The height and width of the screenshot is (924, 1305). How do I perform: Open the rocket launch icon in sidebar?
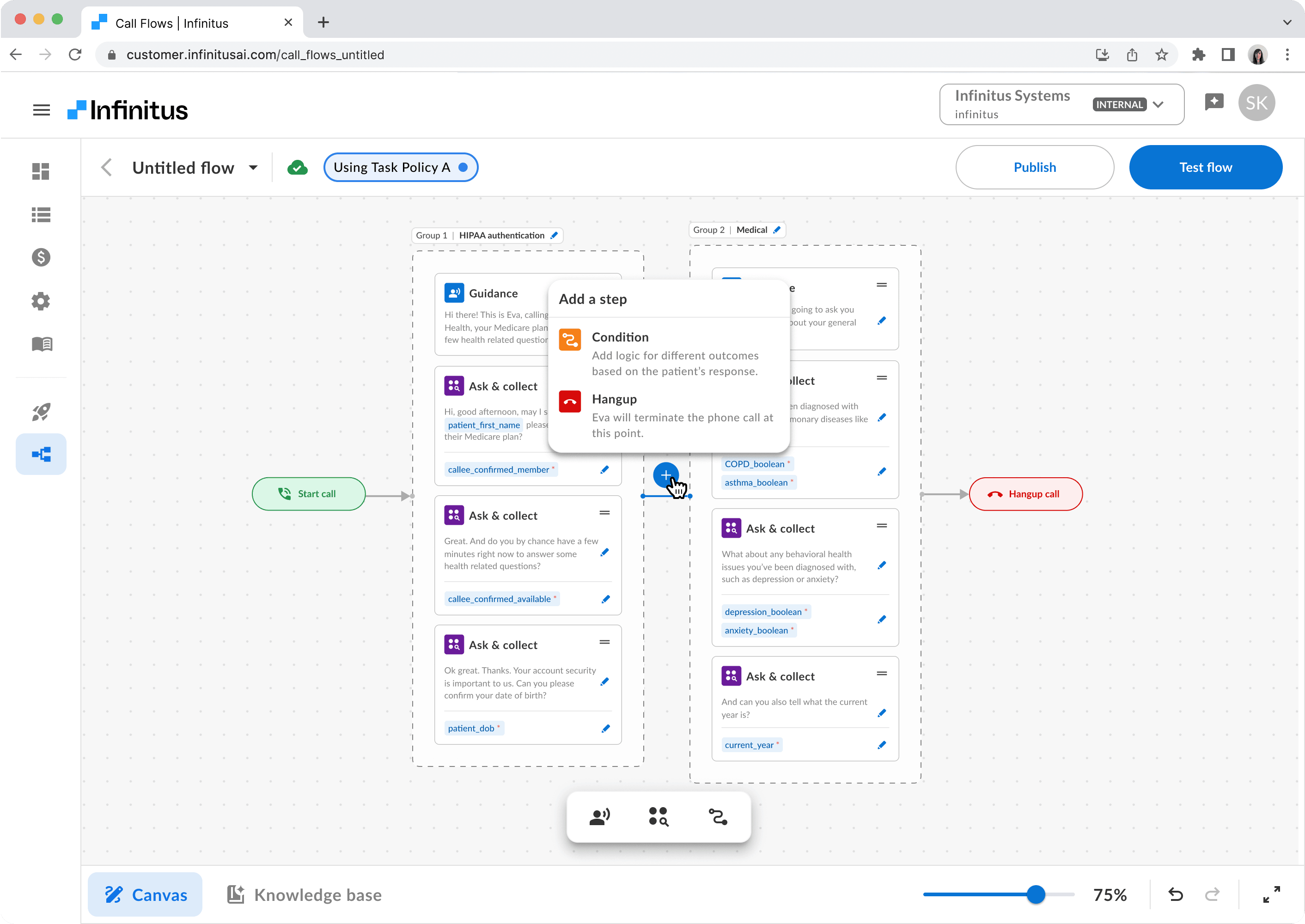[41, 411]
